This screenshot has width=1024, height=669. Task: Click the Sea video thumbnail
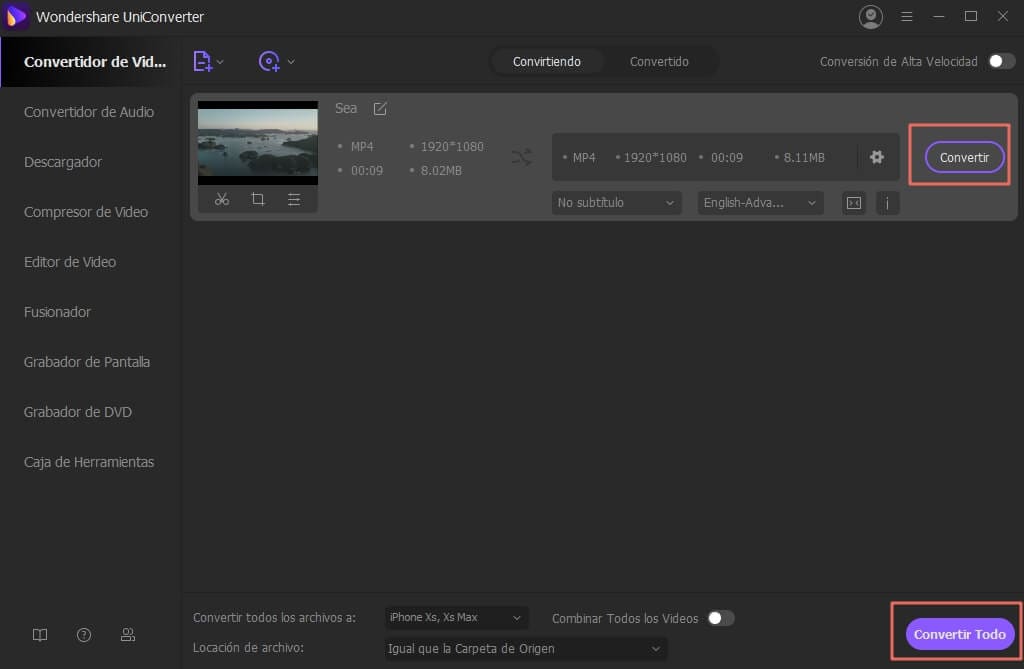[x=258, y=142]
